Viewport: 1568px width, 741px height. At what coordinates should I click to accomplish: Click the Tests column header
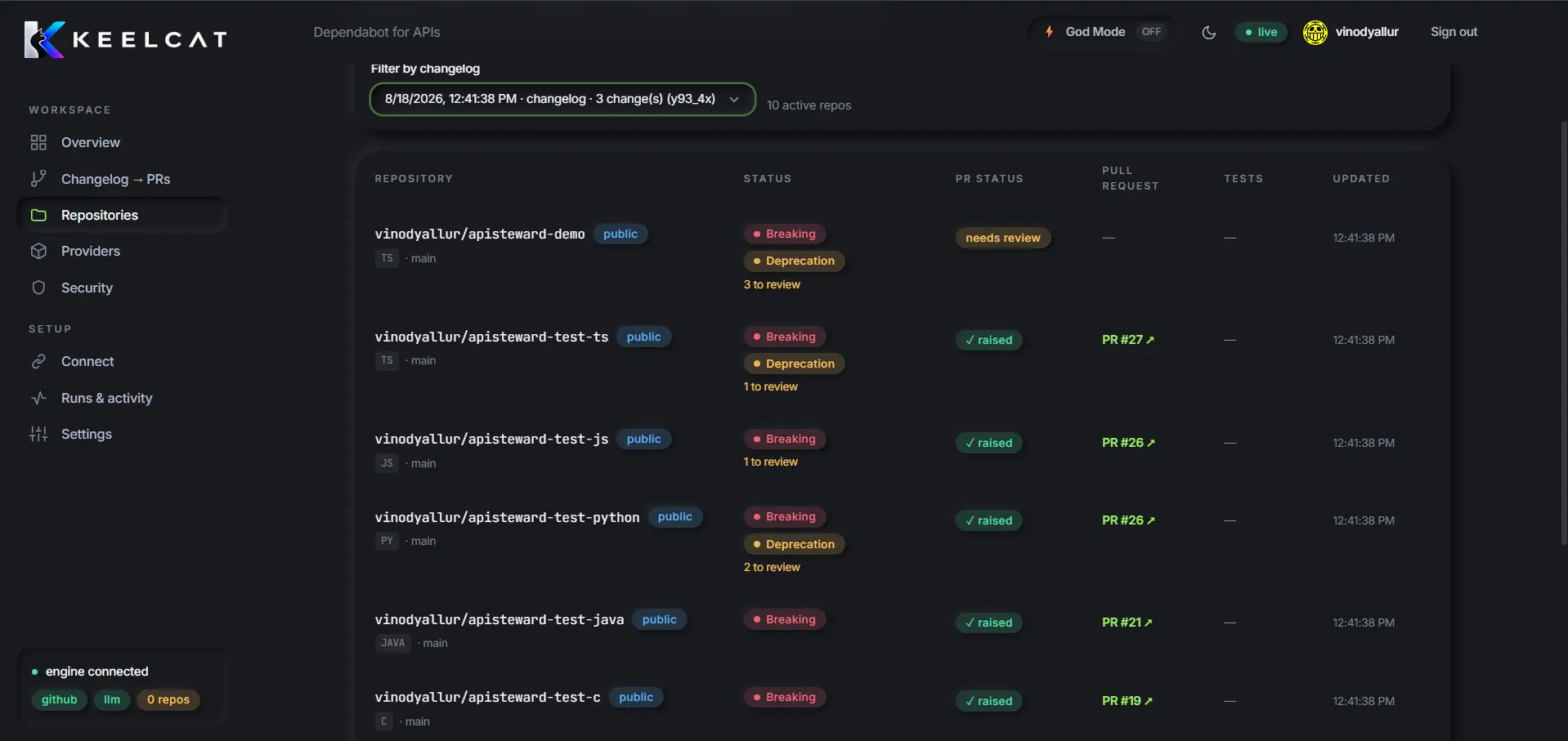pyautogui.click(x=1243, y=179)
